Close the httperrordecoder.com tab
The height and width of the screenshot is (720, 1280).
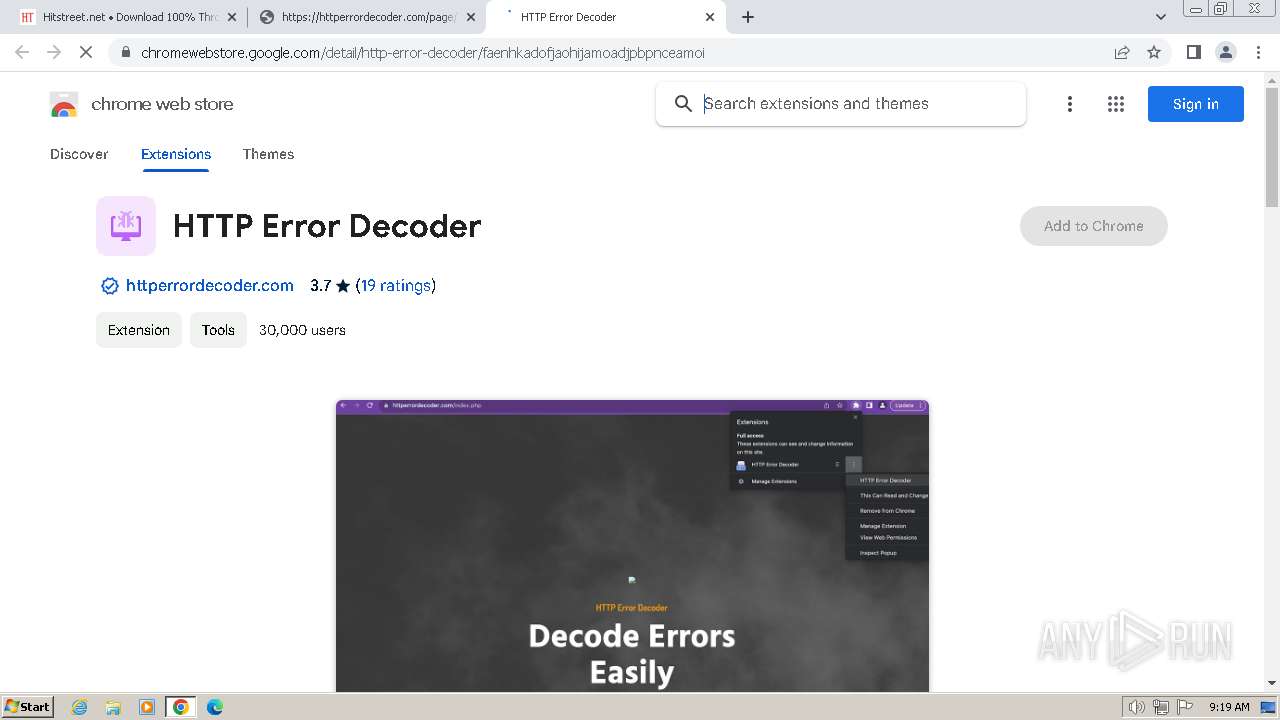click(x=471, y=17)
